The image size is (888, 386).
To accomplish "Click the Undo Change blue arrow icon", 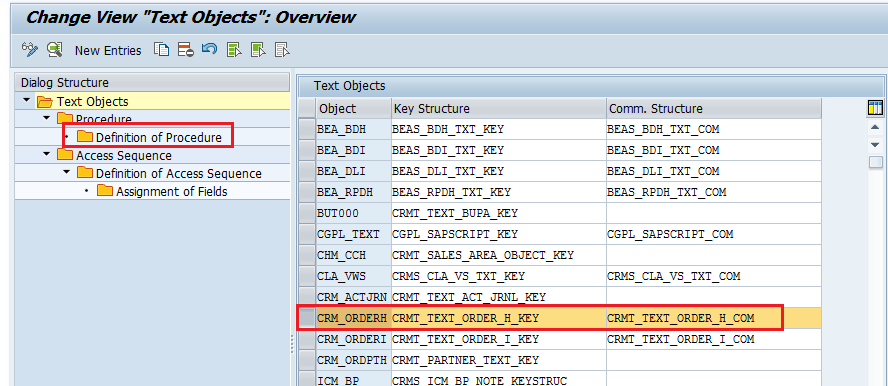I will pyautogui.click(x=210, y=49).
